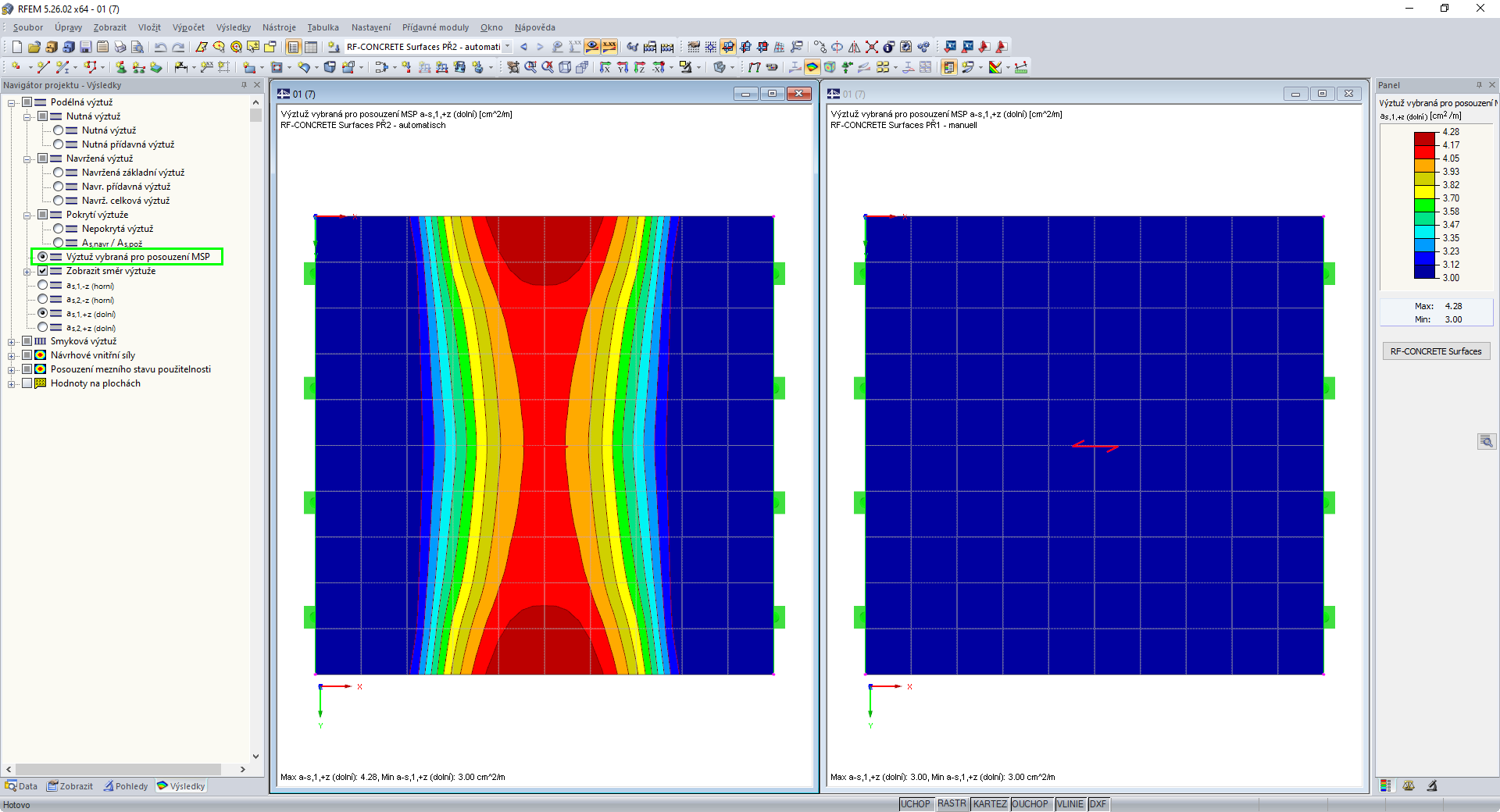Collapse the Pokrytí výztuže tree node
Image resolution: width=1500 pixels, height=812 pixels.
pos(27,215)
